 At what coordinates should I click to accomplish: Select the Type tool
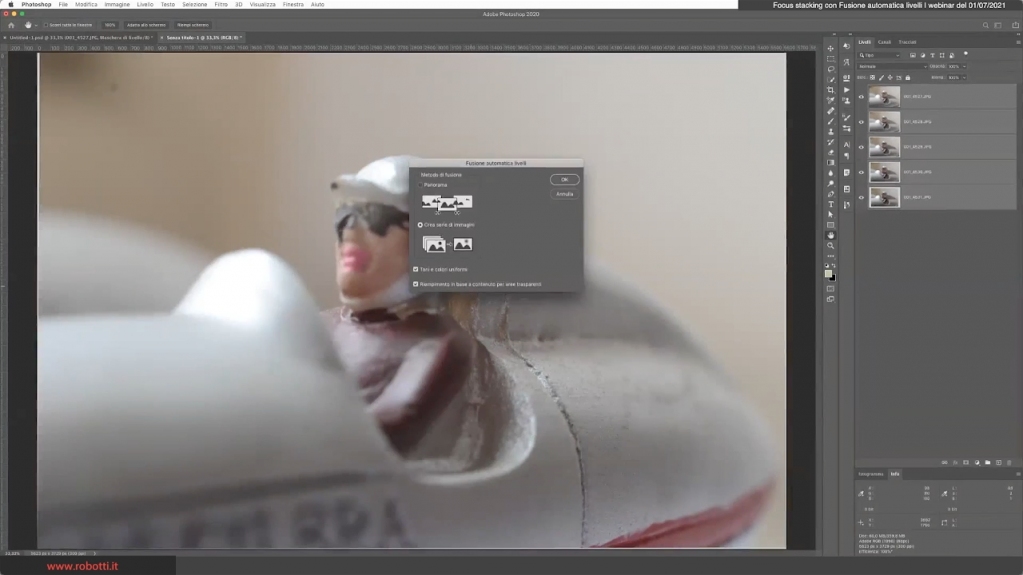tap(831, 204)
